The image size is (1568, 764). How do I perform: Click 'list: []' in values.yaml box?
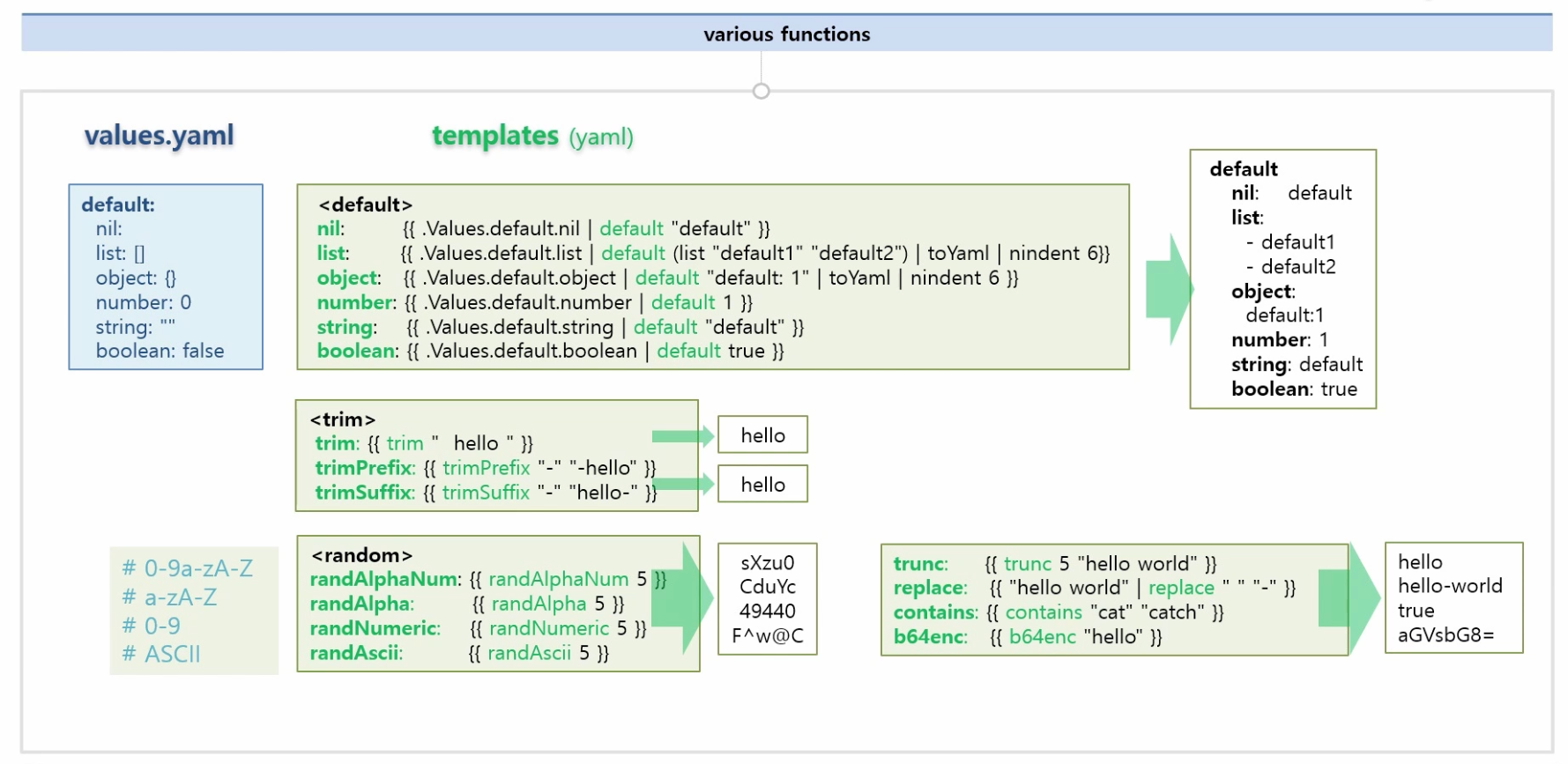[x=121, y=254]
